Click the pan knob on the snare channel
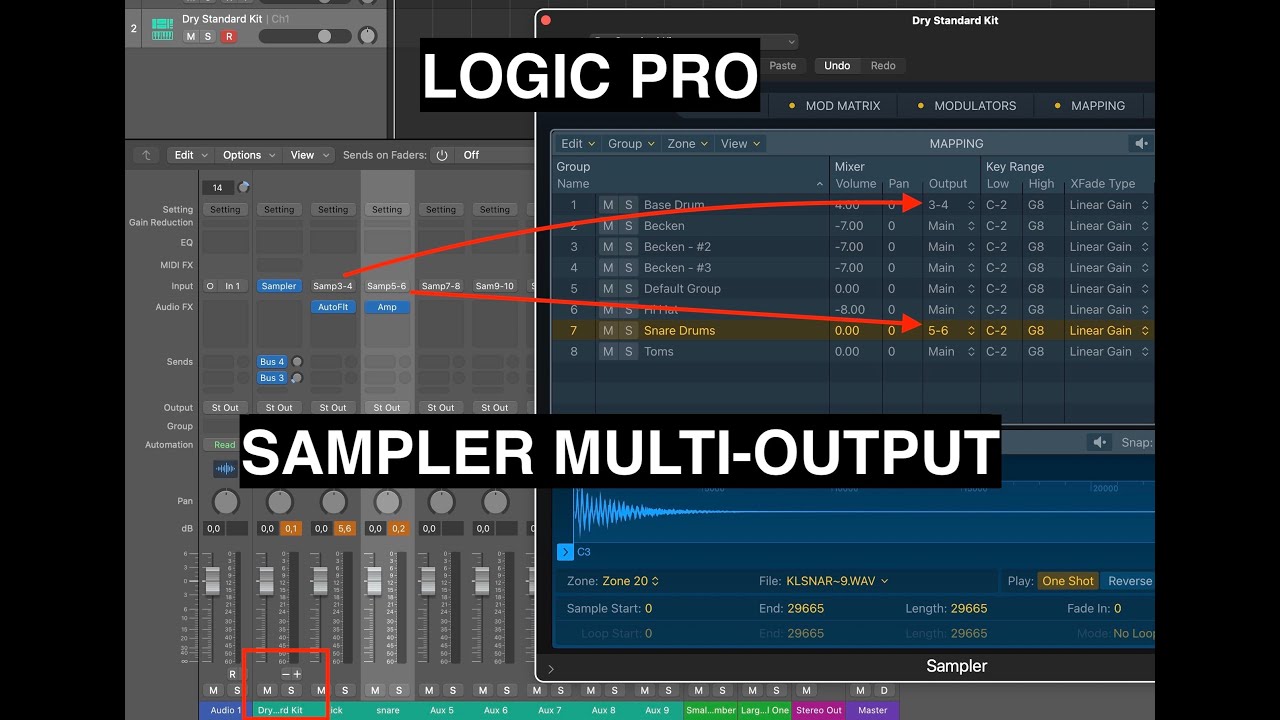 [387, 502]
